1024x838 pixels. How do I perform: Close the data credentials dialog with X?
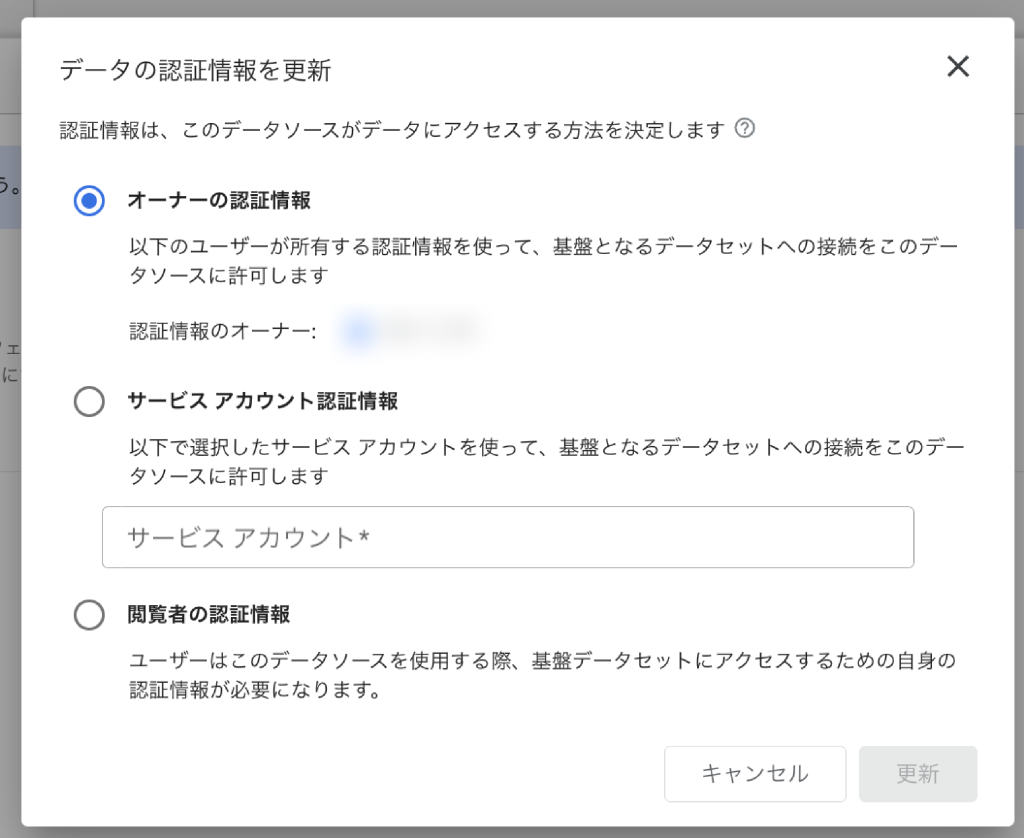pos(957,66)
